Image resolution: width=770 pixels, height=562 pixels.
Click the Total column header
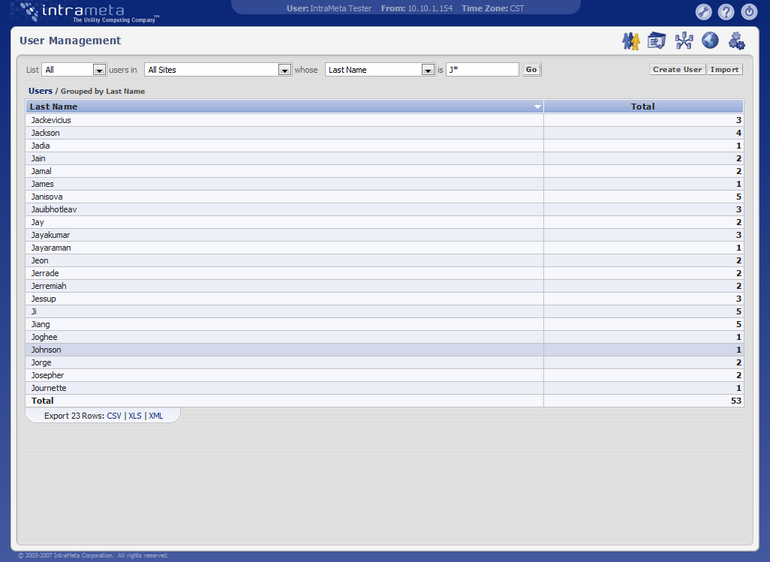pos(643,107)
